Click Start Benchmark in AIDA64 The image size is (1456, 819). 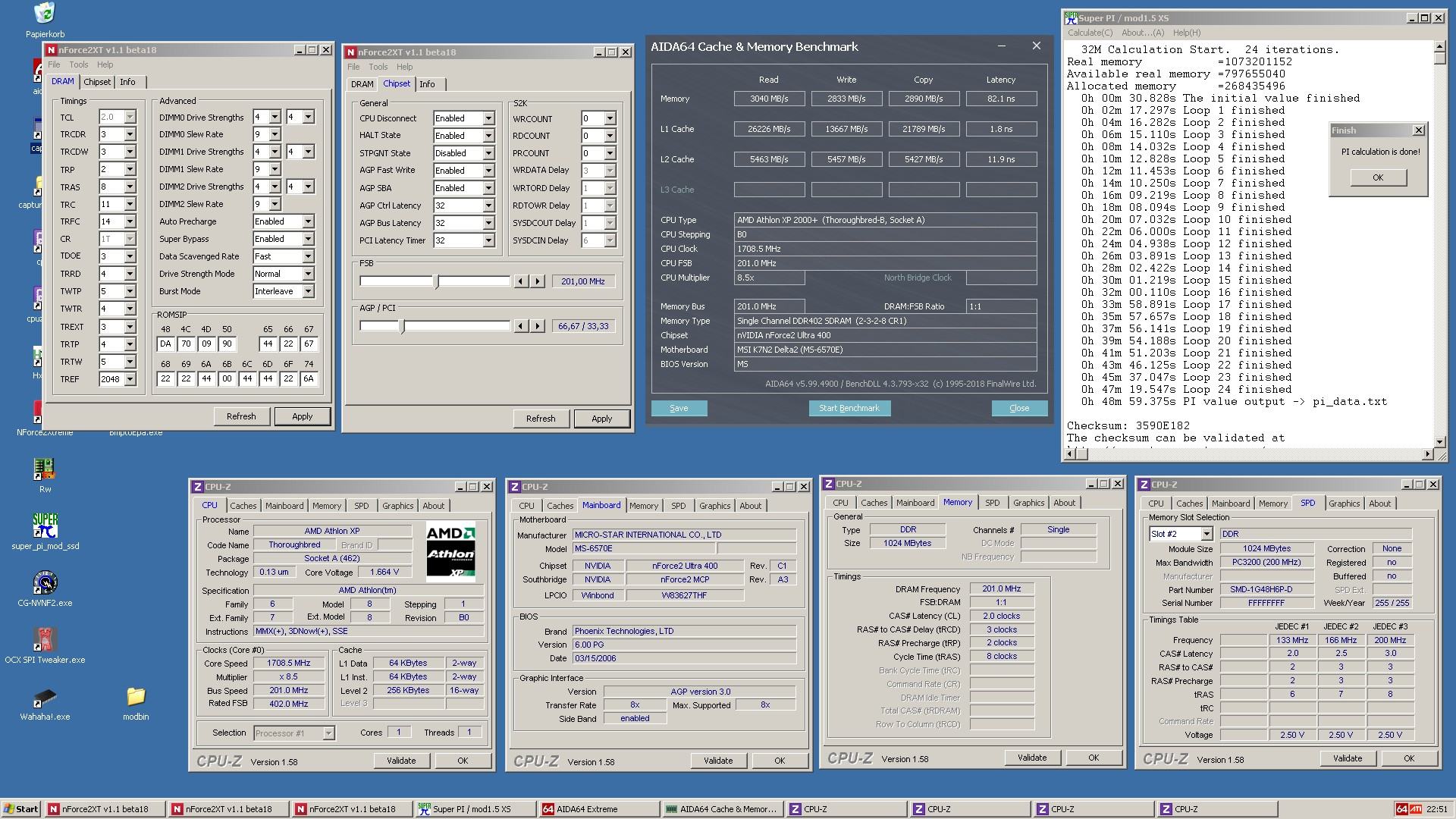[x=849, y=408]
